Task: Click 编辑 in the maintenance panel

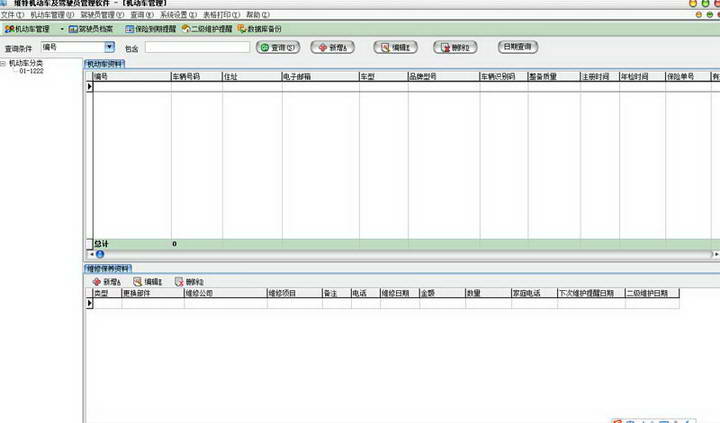Action: coord(147,282)
